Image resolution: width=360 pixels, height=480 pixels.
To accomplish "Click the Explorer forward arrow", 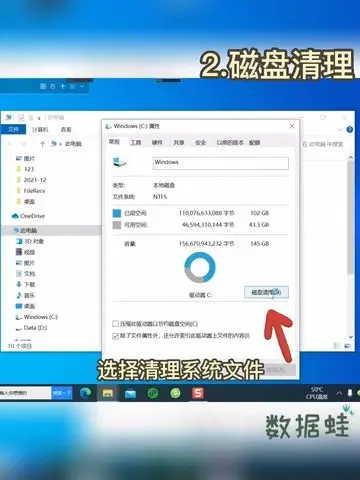I will click(x=24, y=144).
